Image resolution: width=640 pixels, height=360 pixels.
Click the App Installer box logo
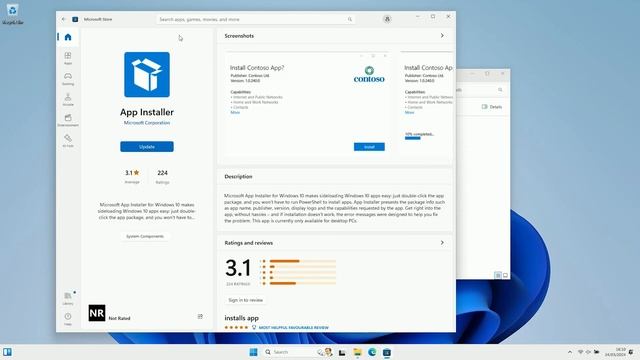coord(147,75)
